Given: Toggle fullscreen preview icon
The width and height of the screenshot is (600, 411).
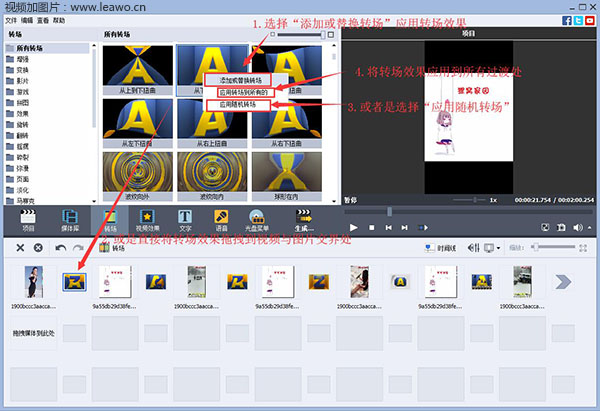Looking at the screenshot, I should [x=545, y=227].
